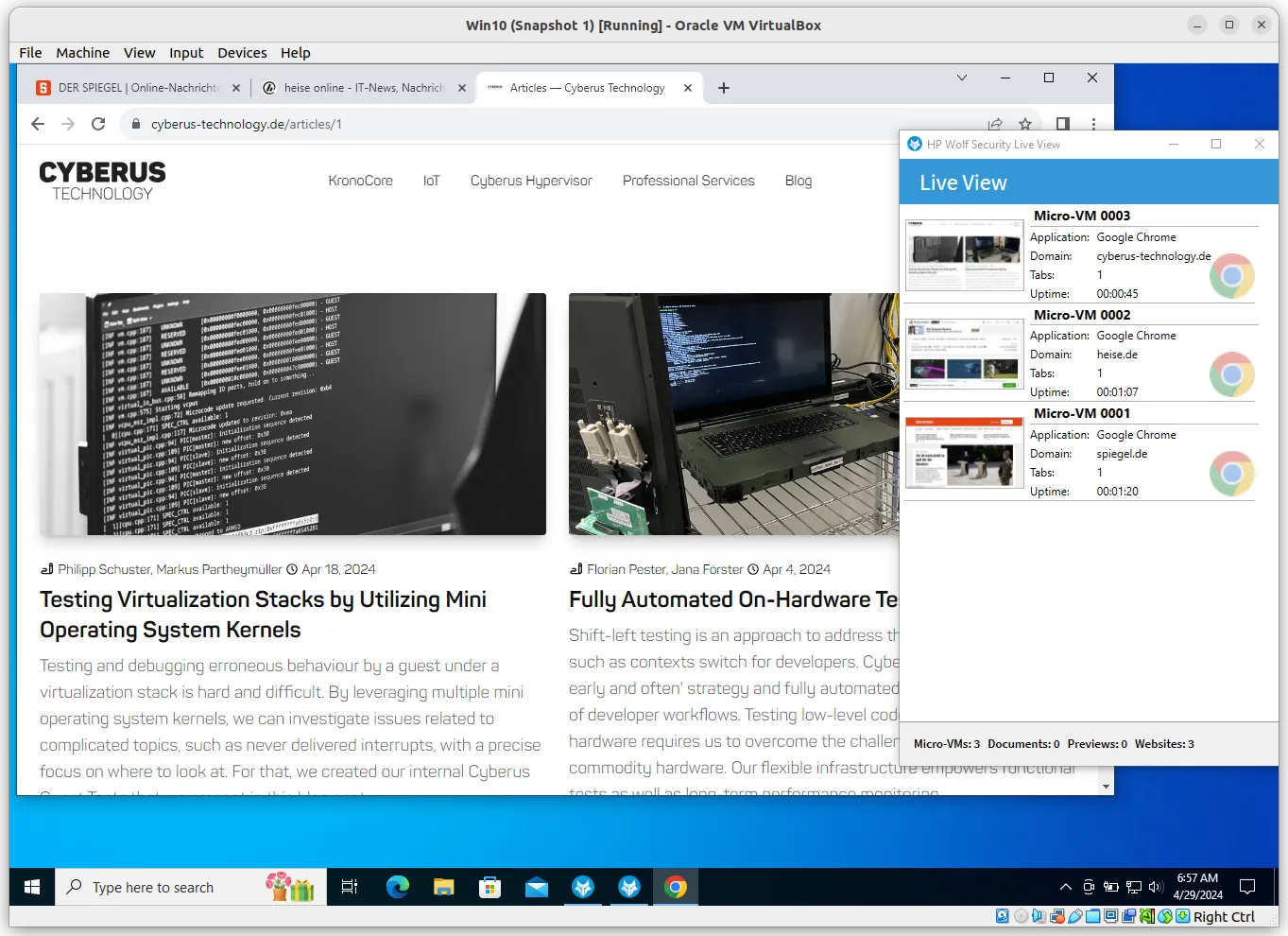Click the Chrome icon beside Micro-VM 0003
Screen dimensions: 1288x936
1231,275
